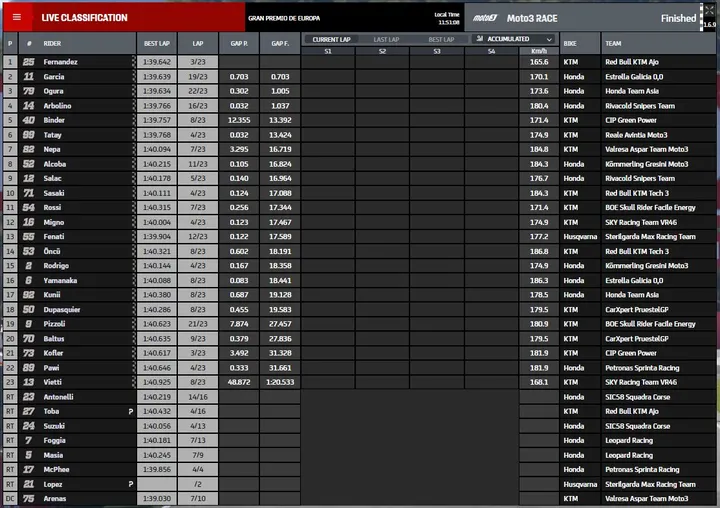Image resolution: width=720 pixels, height=508 pixels.
Task: Select rider Vietti
Action: pyautogui.click(x=52, y=382)
